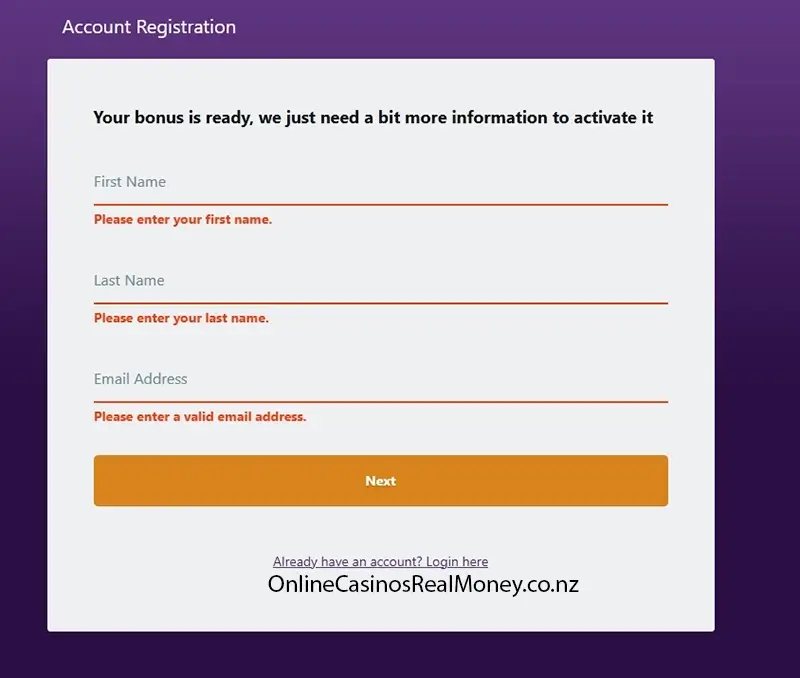The height and width of the screenshot is (678, 800).
Task: Select the bonus activation heading text
Action: (x=372, y=117)
